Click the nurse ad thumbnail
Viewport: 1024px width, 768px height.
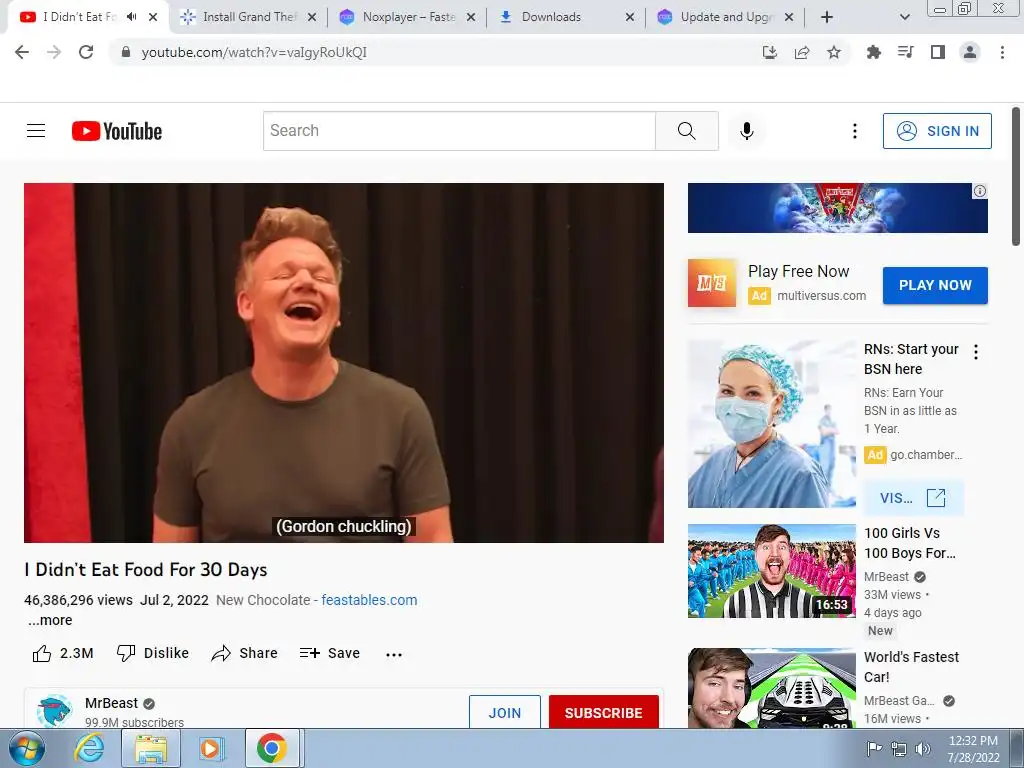pyautogui.click(x=771, y=423)
